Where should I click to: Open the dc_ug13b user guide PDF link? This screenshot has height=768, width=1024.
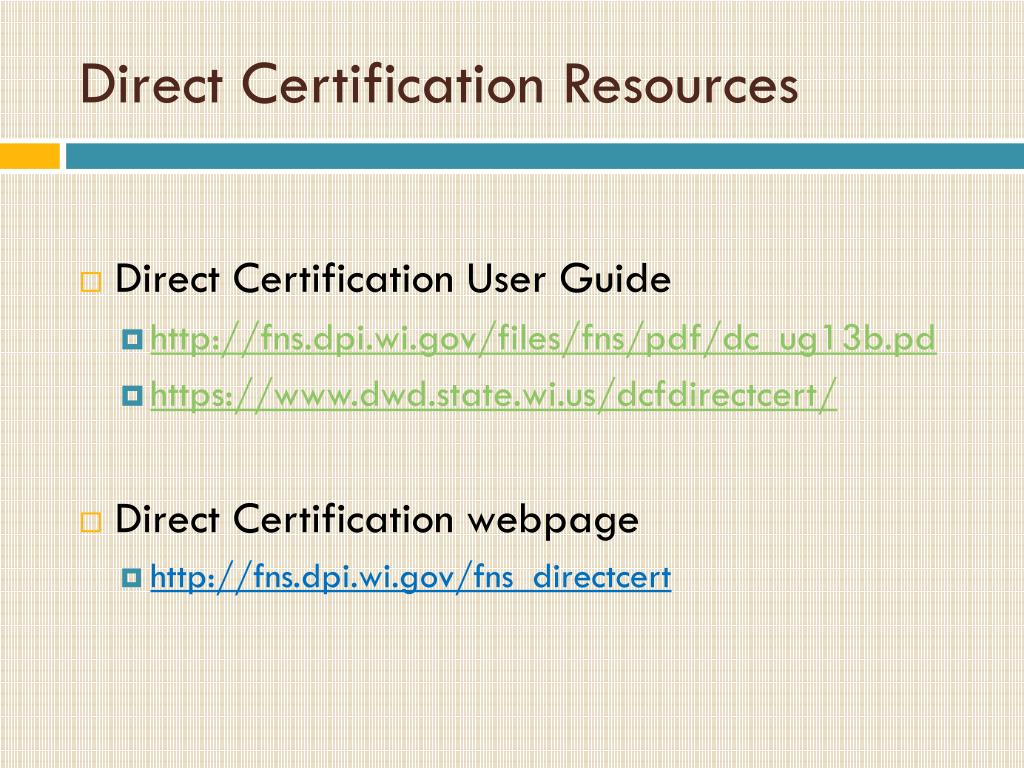(x=543, y=339)
